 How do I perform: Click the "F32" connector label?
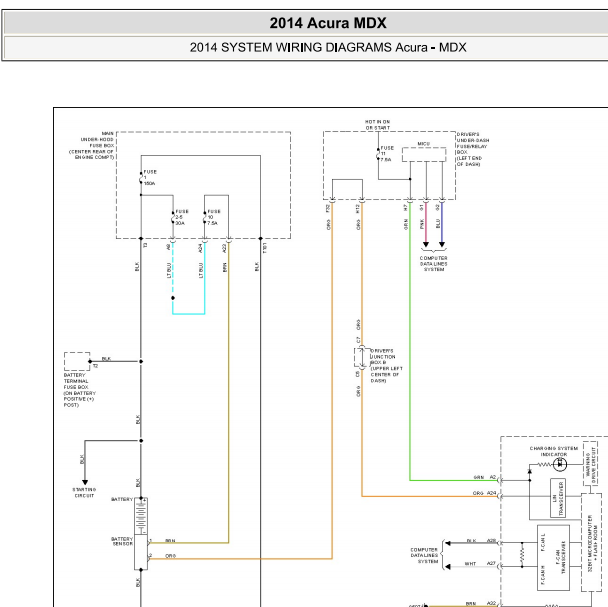(328, 208)
